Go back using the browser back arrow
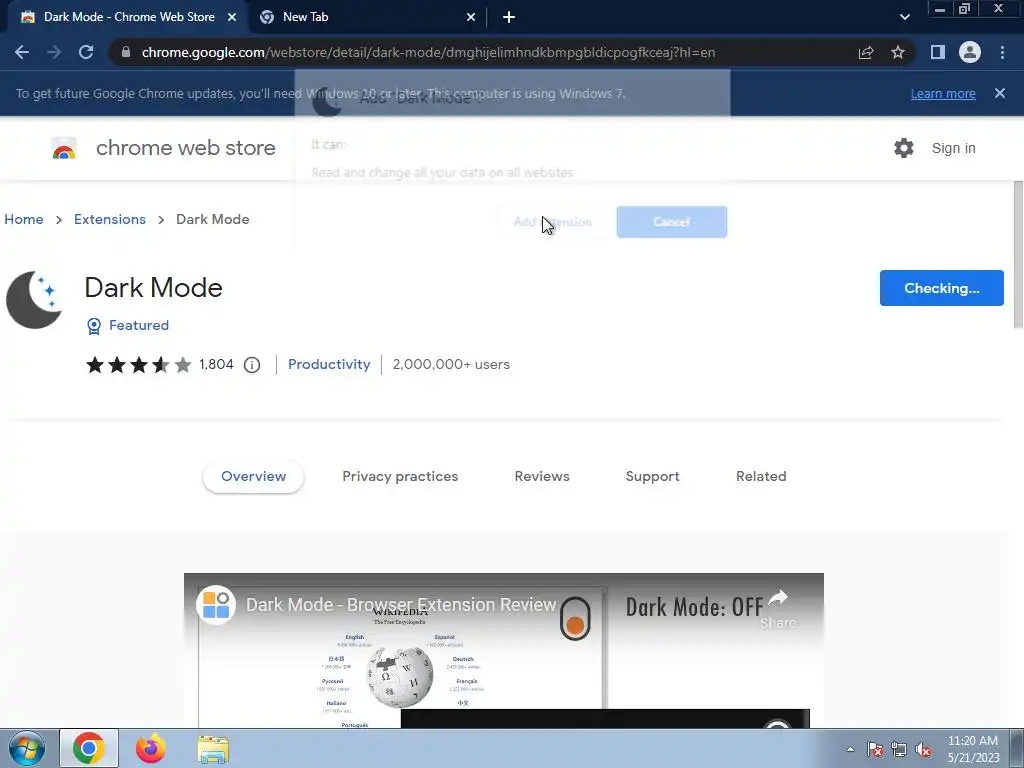The image size is (1024, 768). click(x=22, y=52)
